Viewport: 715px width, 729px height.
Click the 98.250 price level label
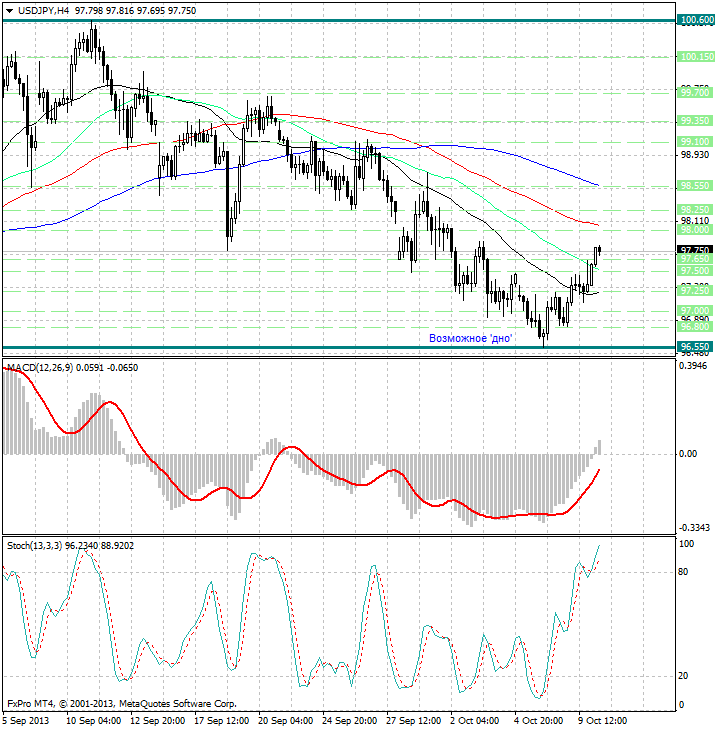pyautogui.click(x=695, y=210)
